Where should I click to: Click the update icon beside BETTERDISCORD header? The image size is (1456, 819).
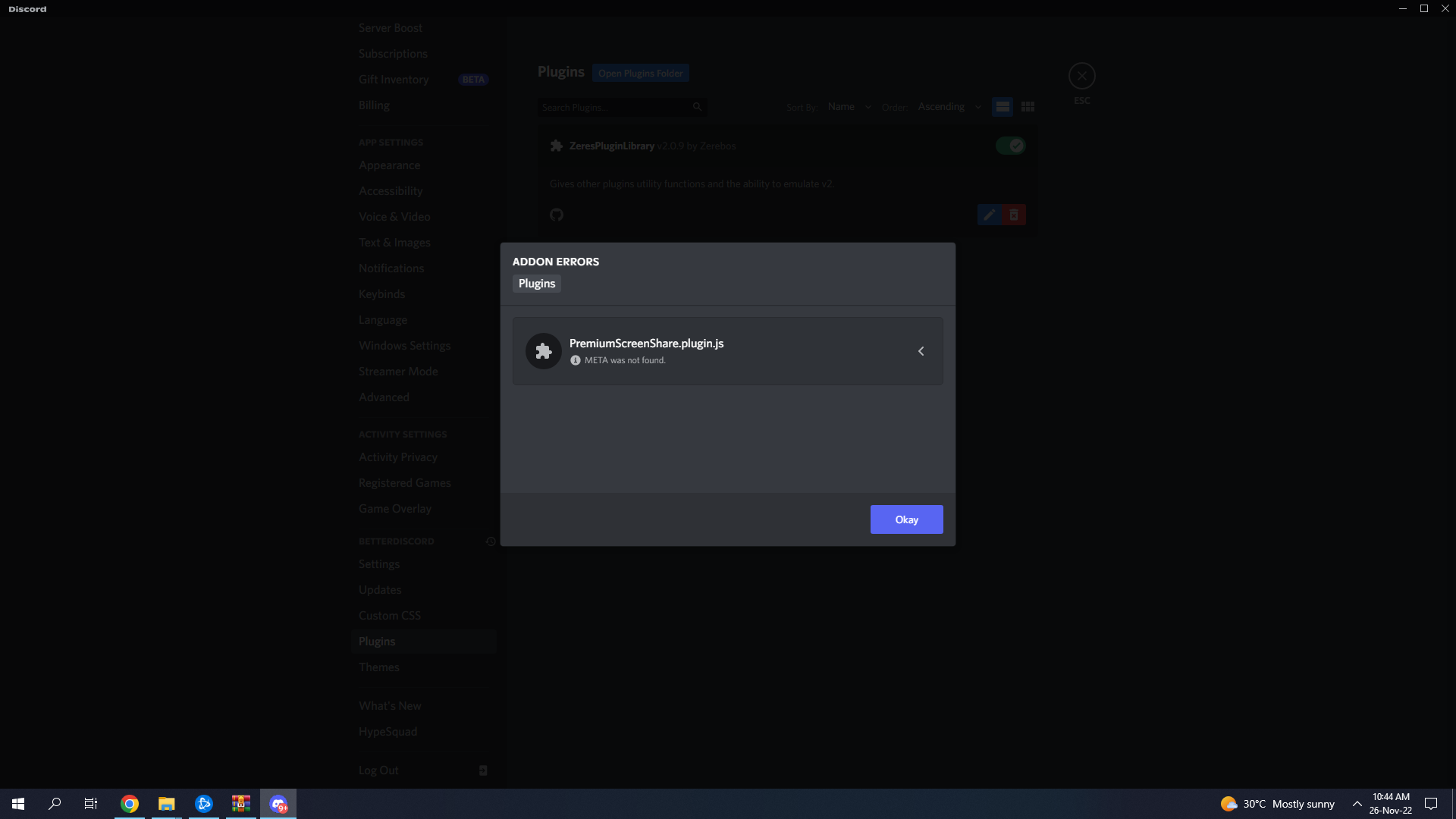pyautogui.click(x=491, y=541)
